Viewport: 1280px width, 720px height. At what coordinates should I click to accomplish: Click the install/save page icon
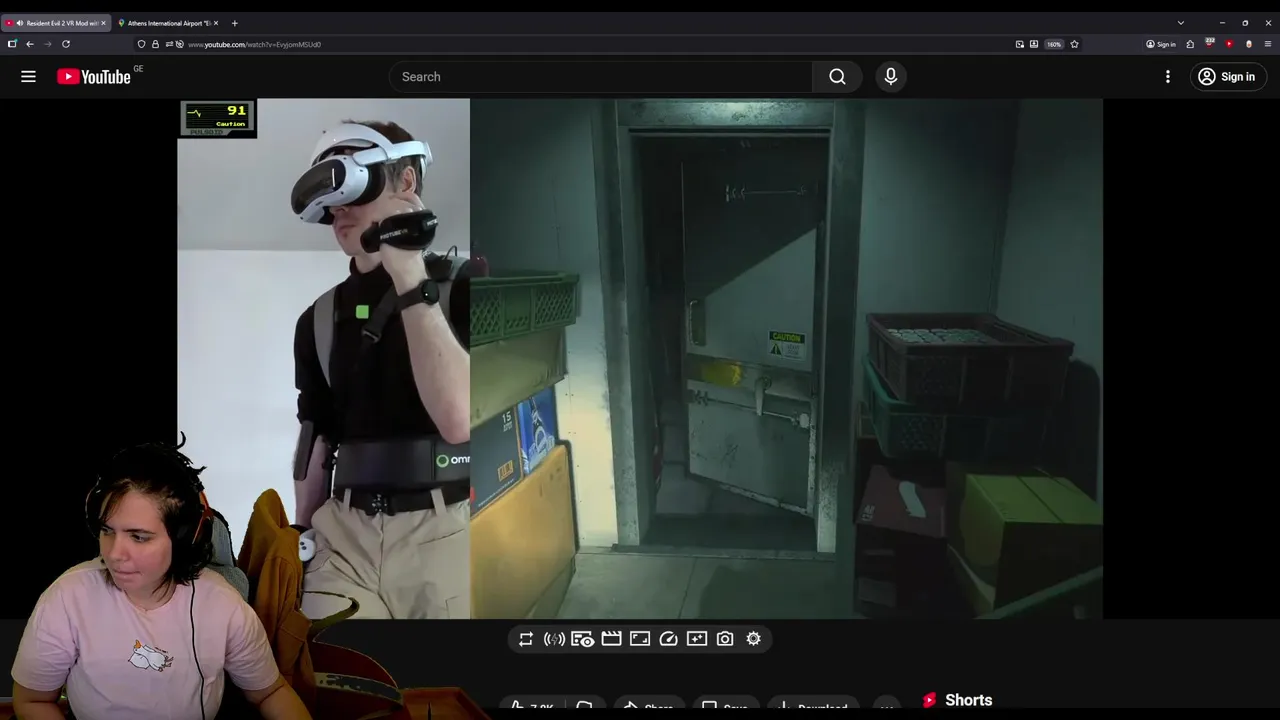pyautogui.click(x=1033, y=44)
